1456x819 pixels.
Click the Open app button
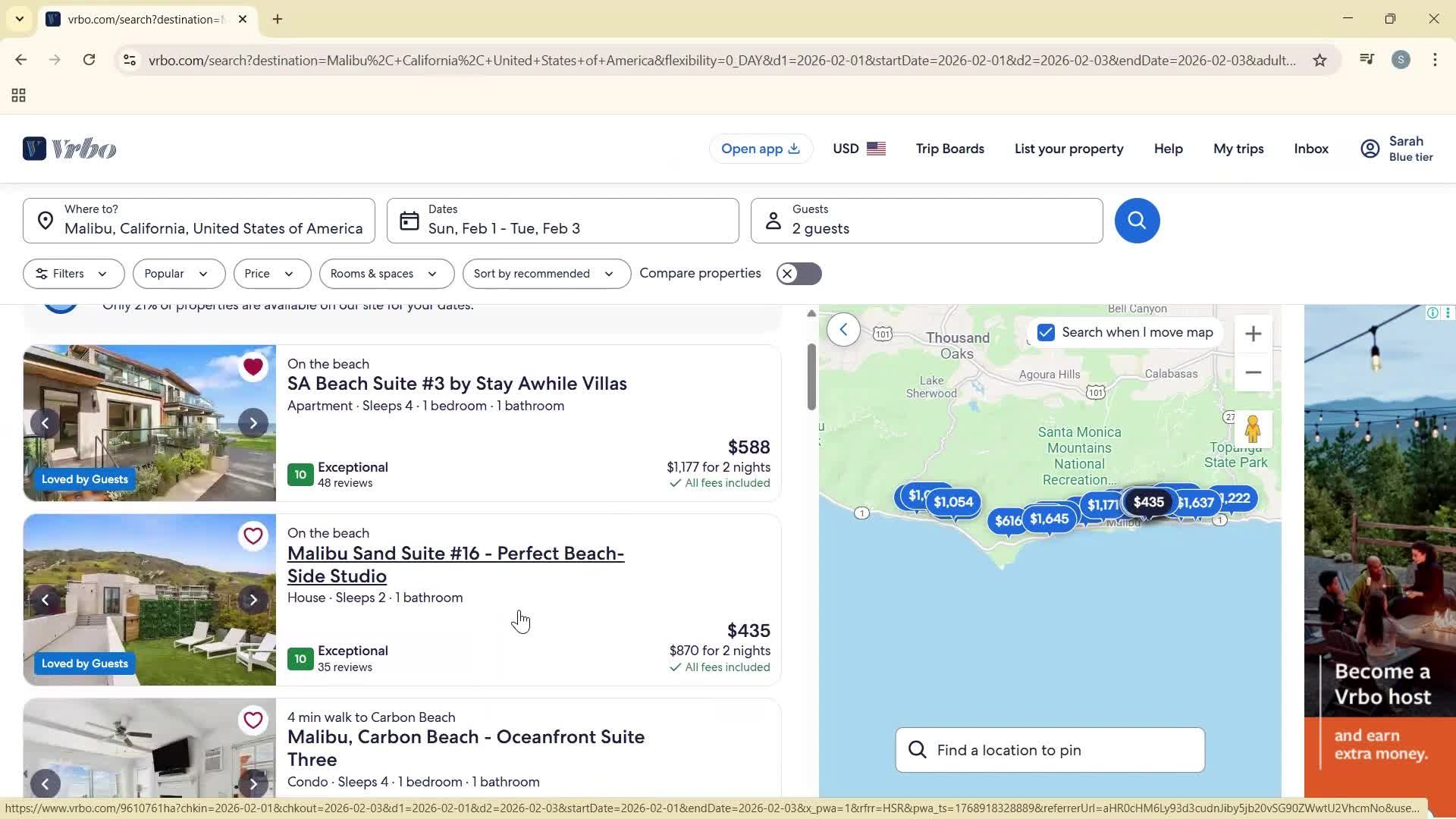pos(760,149)
